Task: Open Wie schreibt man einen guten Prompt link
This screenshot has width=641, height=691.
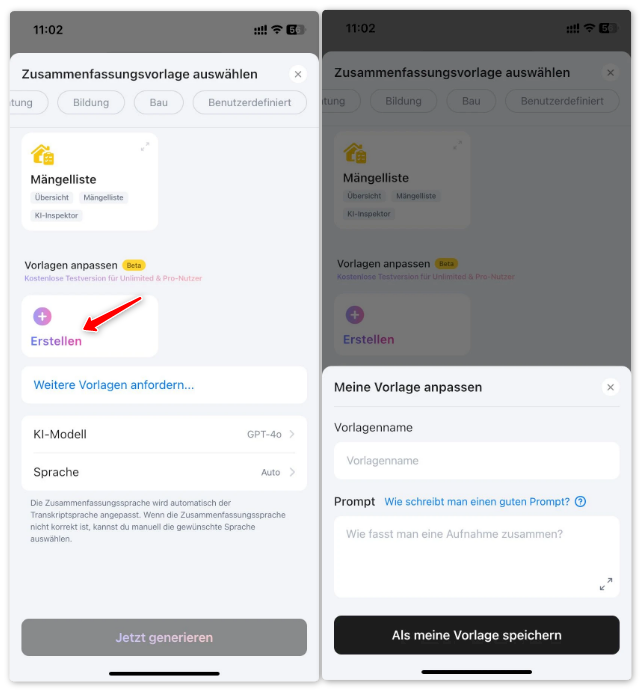Action: (477, 502)
